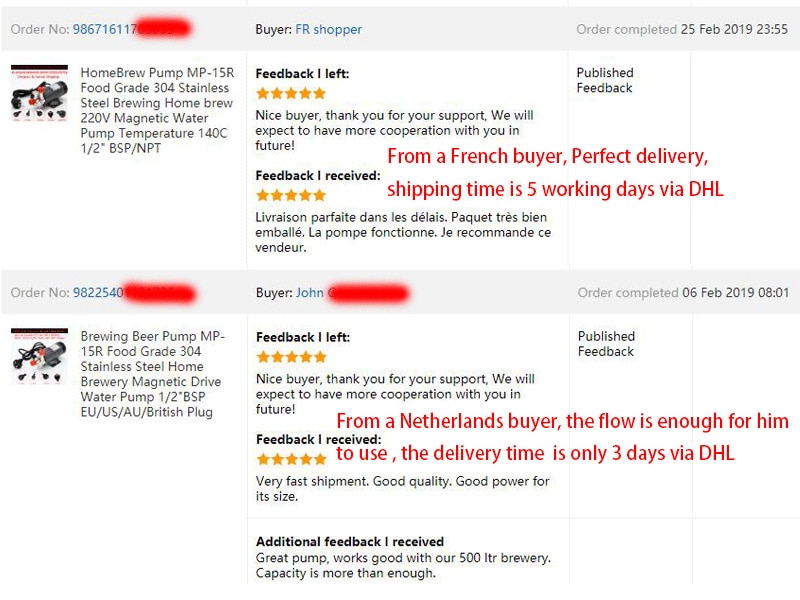Open the FR shopper buyer link
The width and height of the screenshot is (800, 600).
click(329, 30)
